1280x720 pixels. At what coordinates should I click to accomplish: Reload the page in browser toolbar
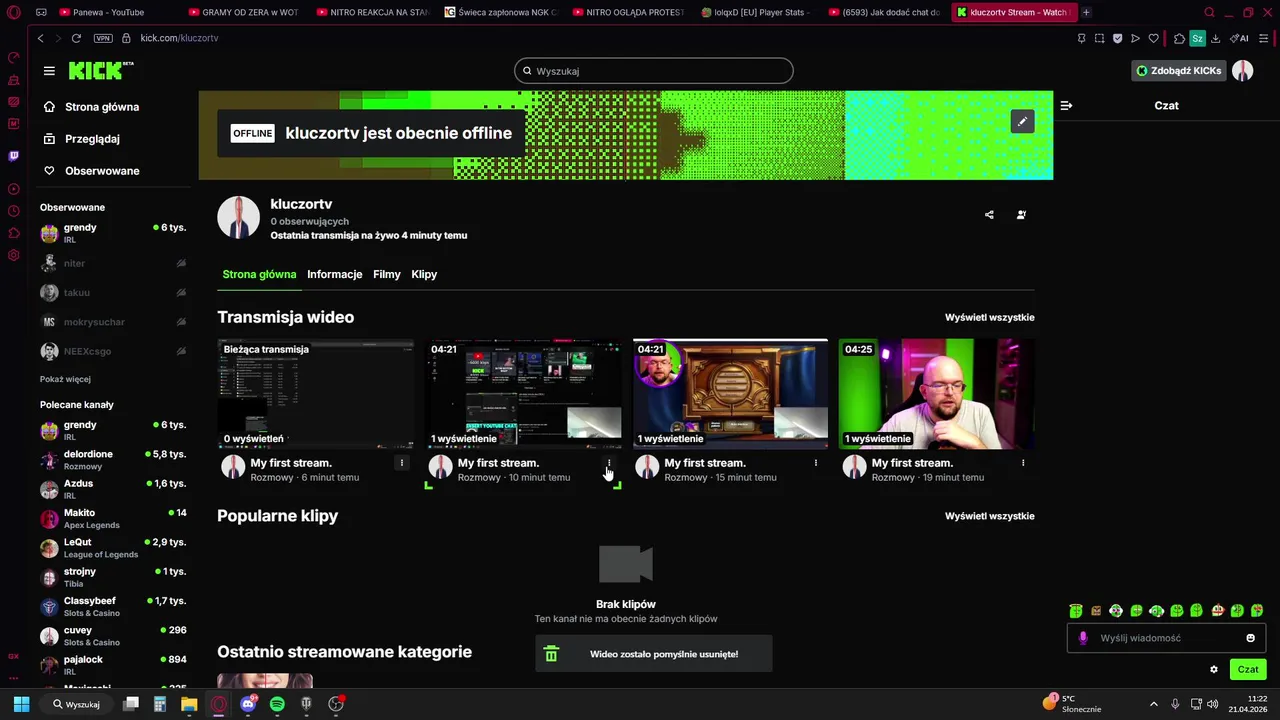[x=76, y=38]
